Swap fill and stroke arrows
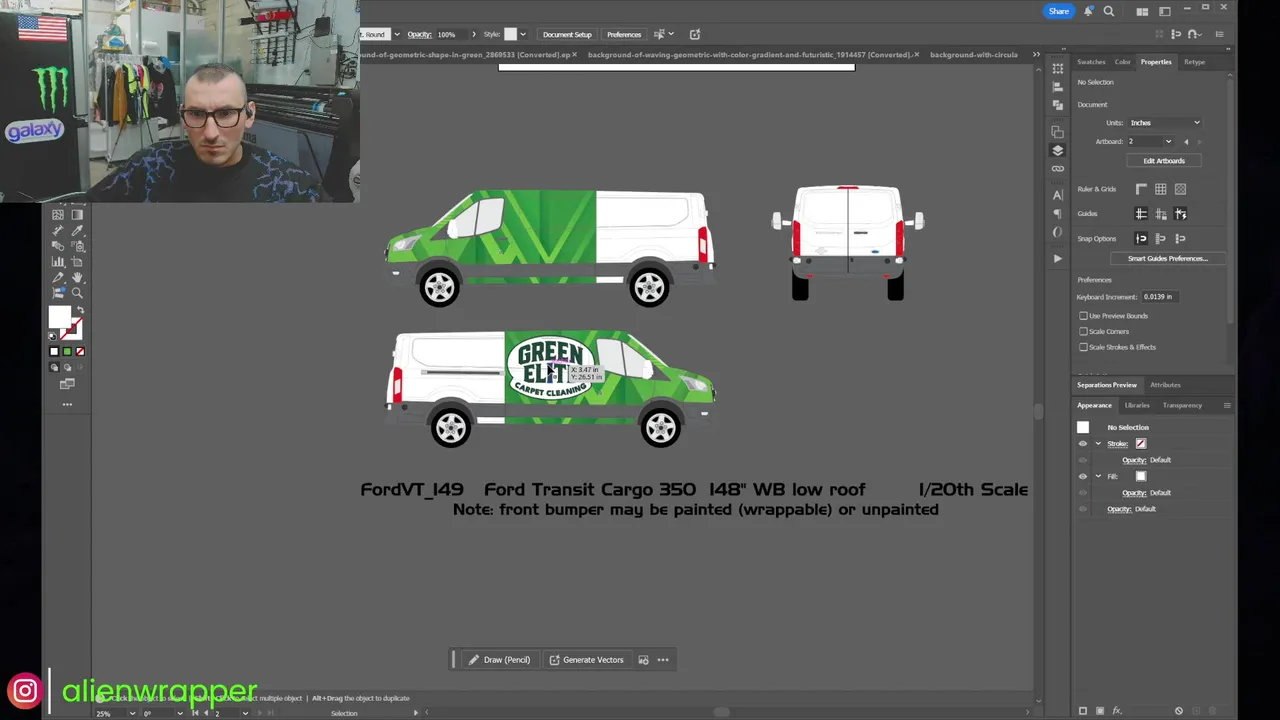1280x720 pixels. pyautogui.click(x=80, y=308)
